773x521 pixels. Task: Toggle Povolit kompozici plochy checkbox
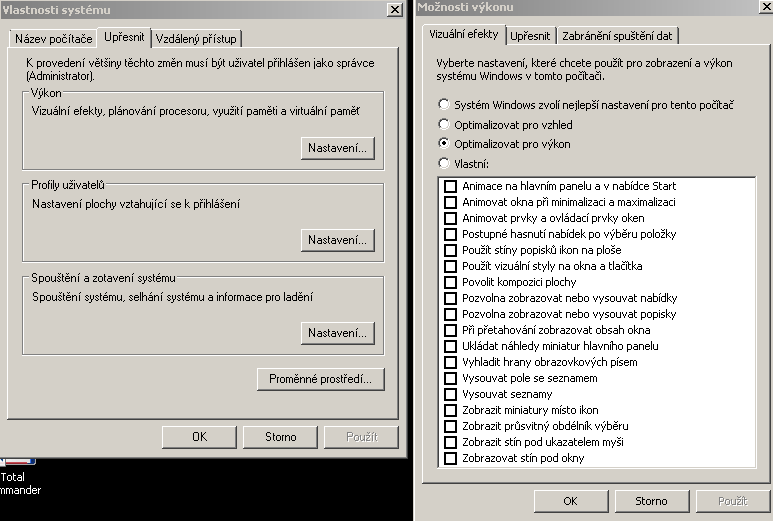[x=451, y=282]
